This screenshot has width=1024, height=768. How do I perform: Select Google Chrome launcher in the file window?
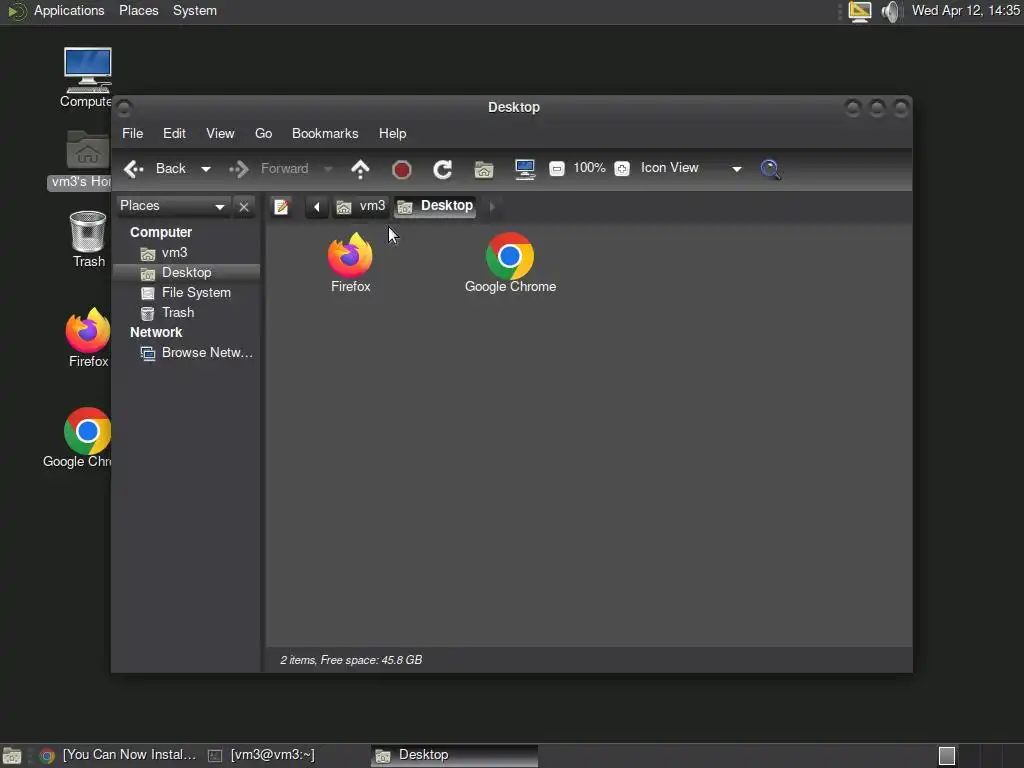[x=510, y=263]
